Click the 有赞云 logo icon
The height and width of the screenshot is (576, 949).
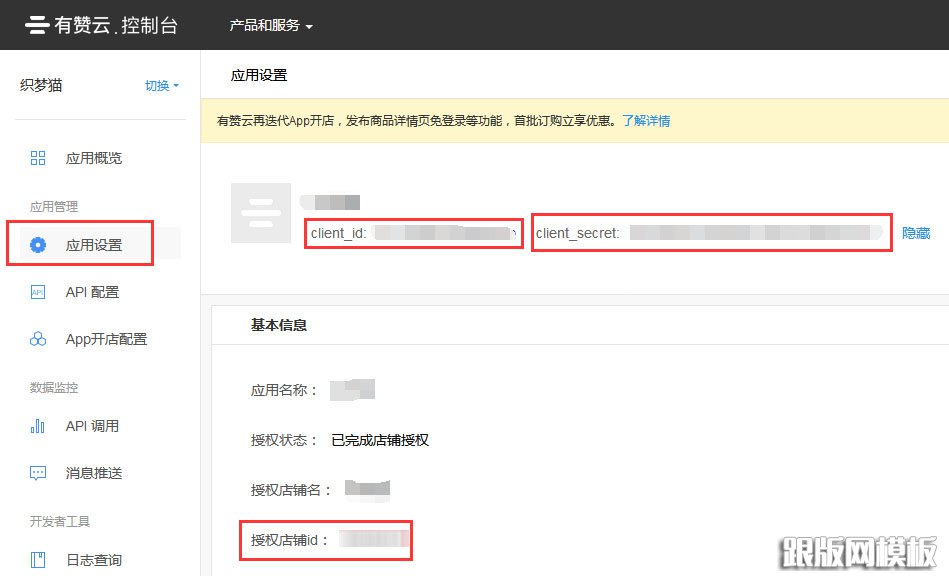[x=37, y=25]
